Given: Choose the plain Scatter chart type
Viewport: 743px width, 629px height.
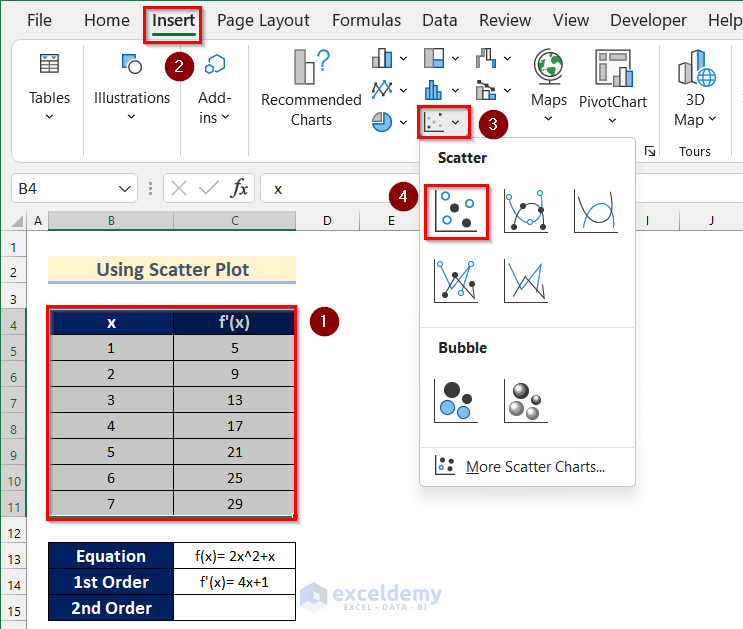Looking at the screenshot, I should click(456, 211).
